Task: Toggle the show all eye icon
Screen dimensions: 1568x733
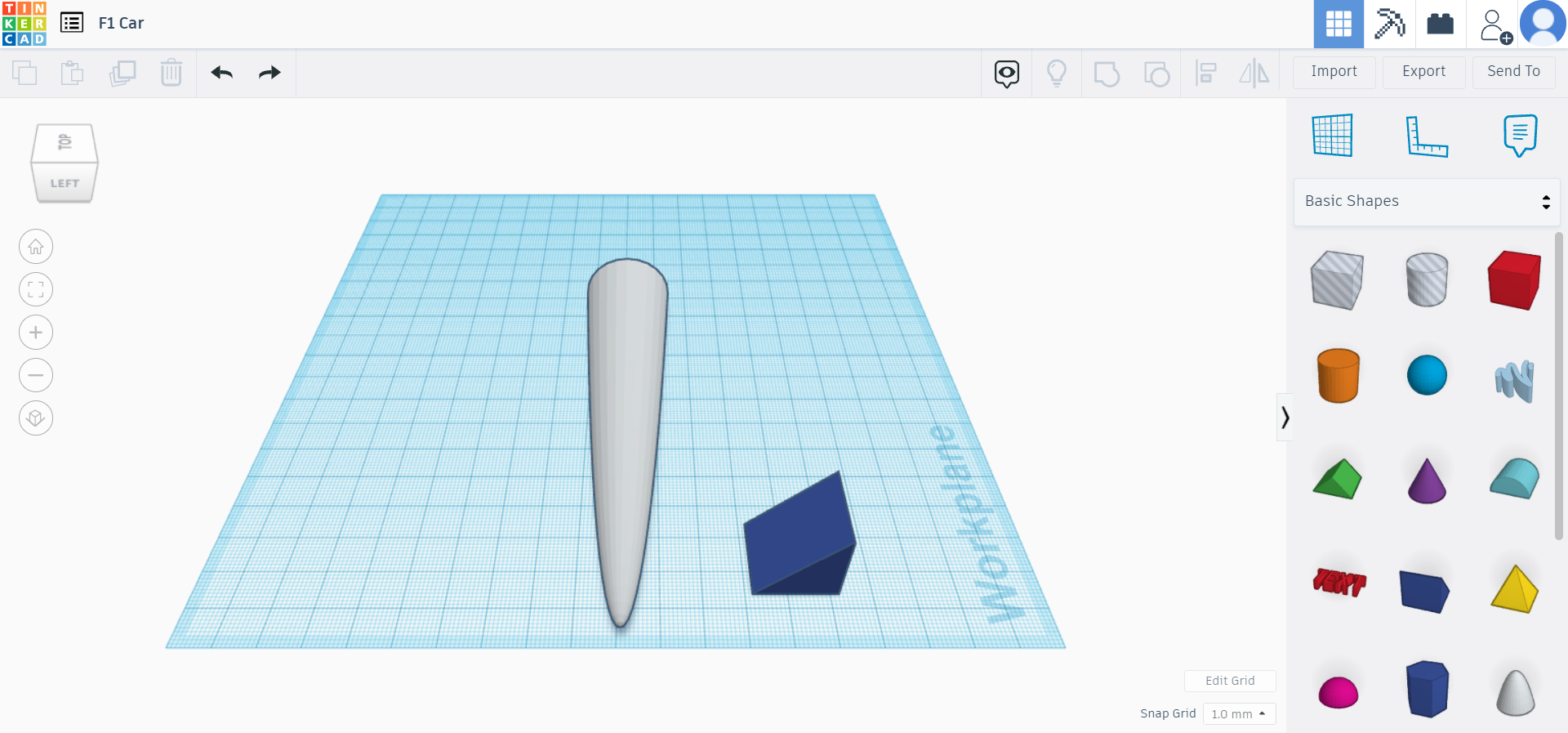Action: pos(1007,74)
